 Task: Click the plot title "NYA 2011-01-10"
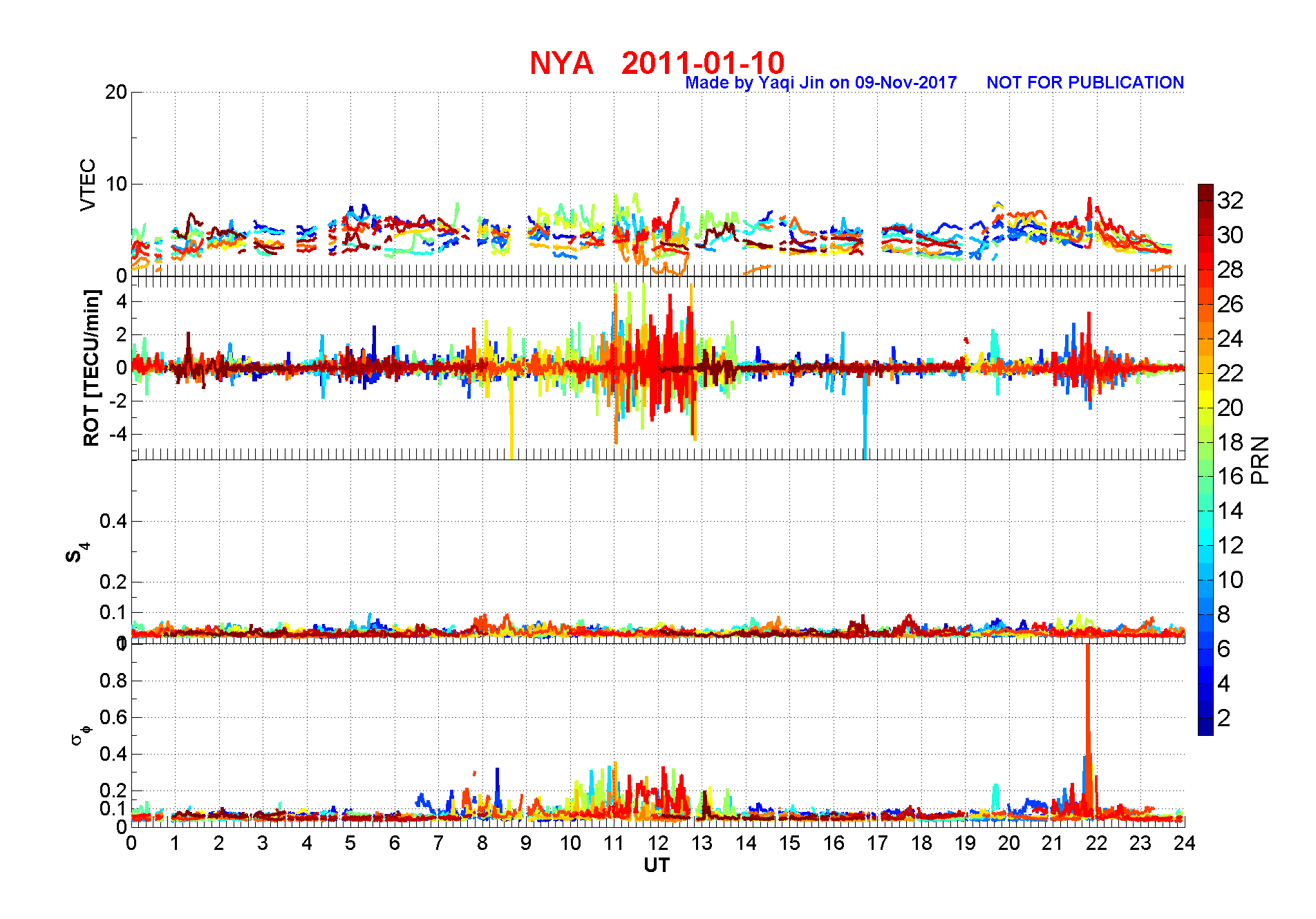click(x=657, y=63)
